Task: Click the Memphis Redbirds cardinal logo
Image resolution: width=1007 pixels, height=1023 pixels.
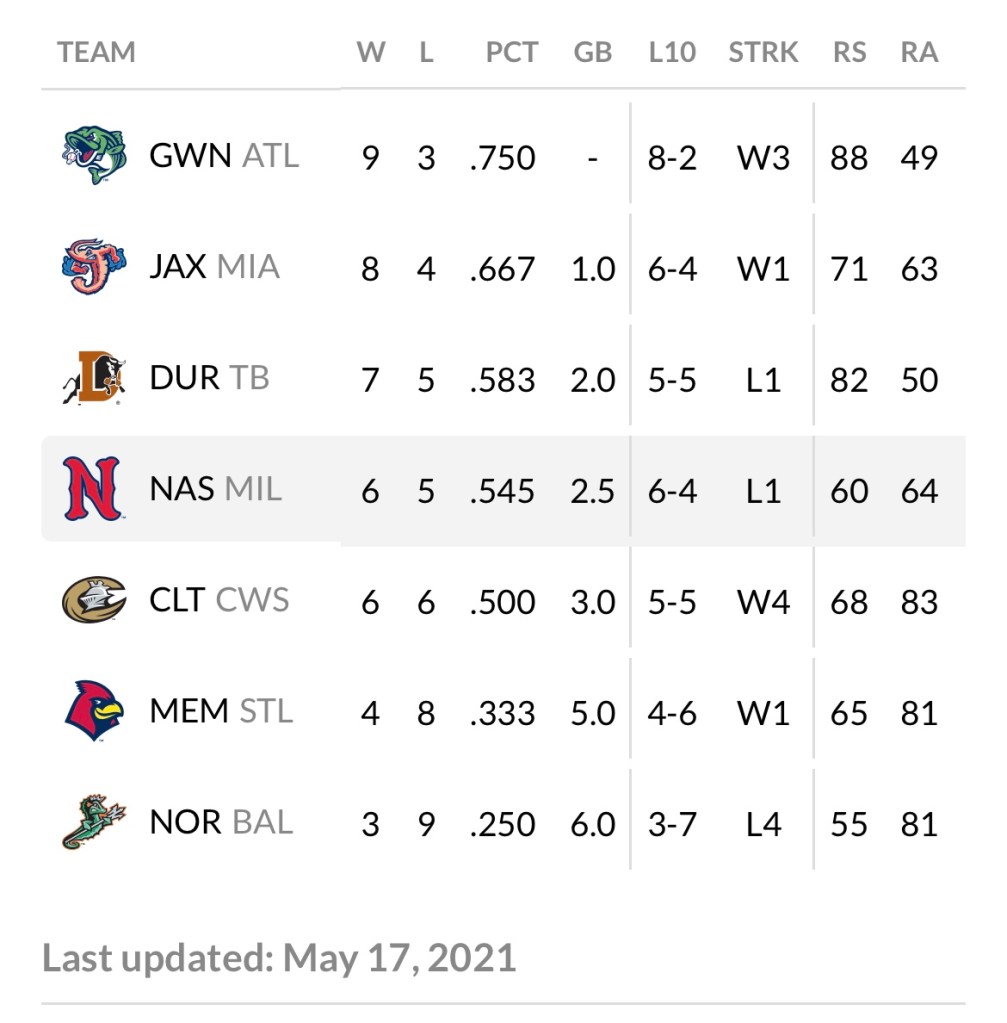Action: (94, 711)
